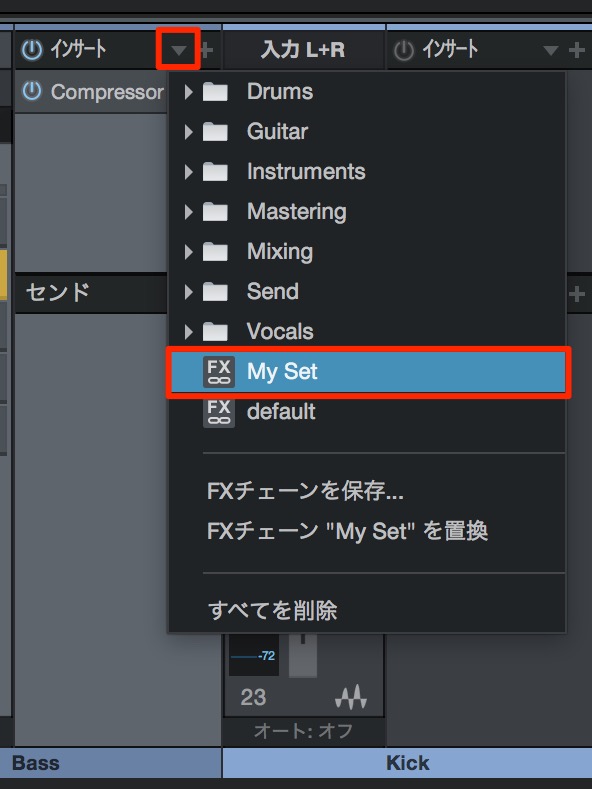Click the Vocals folder icon
This screenshot has height=789, width=592.
(x=215, y=332)
